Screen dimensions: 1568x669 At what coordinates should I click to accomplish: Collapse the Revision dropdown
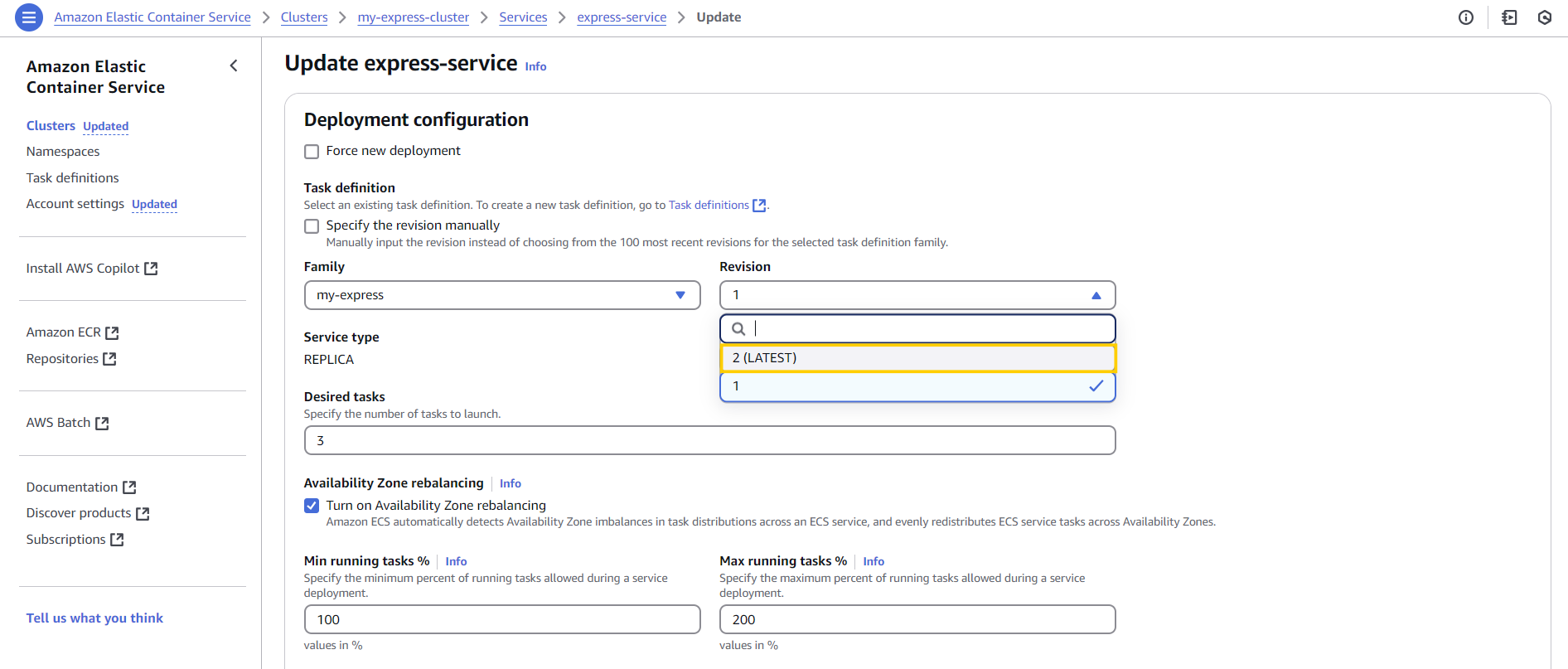(x=917, y=295)
